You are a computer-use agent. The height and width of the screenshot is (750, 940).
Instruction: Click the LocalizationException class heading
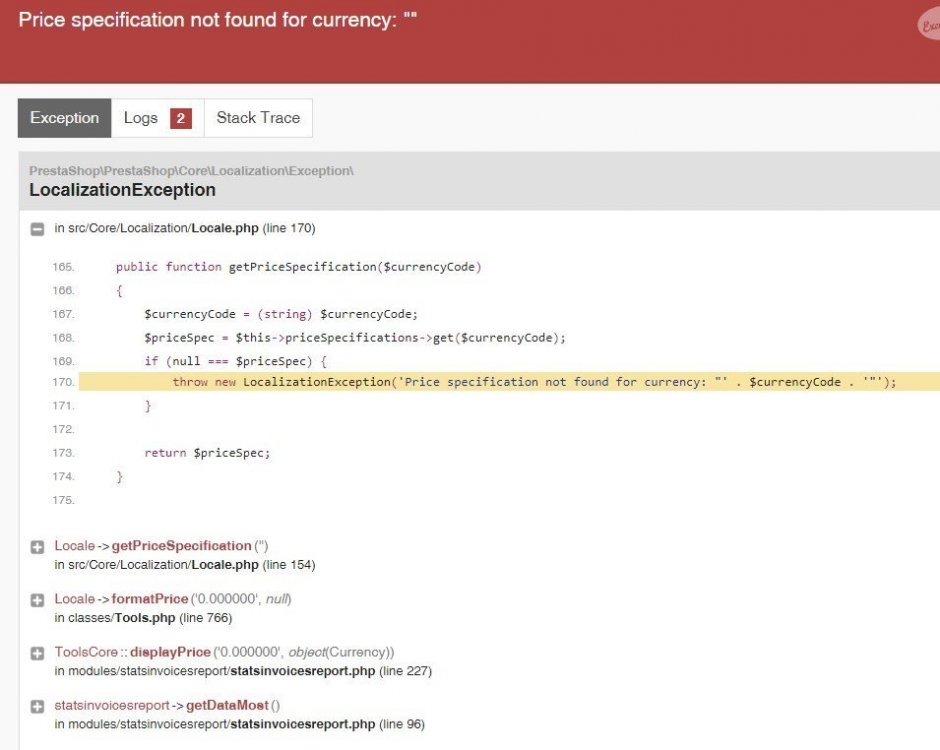pyautogui.click(x=122, y=189)
